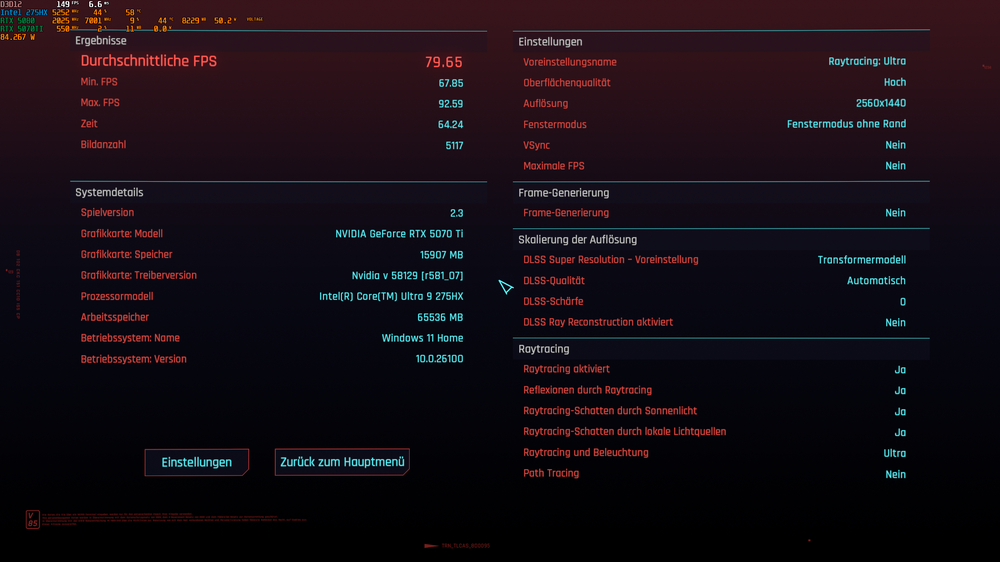
Task: Click Oberflächenqualität value Hoch
Action: 895,82
